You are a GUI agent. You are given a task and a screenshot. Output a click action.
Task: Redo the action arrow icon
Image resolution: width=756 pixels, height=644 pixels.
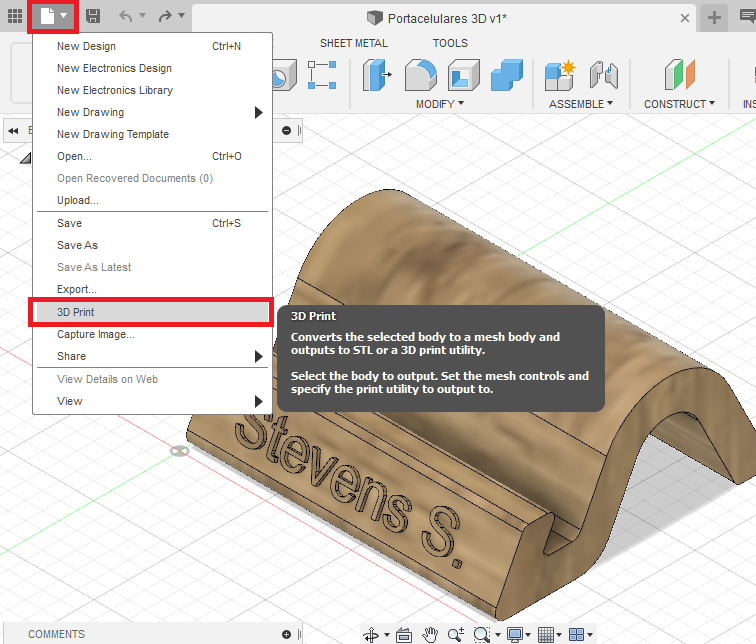[x=165, y=16]
